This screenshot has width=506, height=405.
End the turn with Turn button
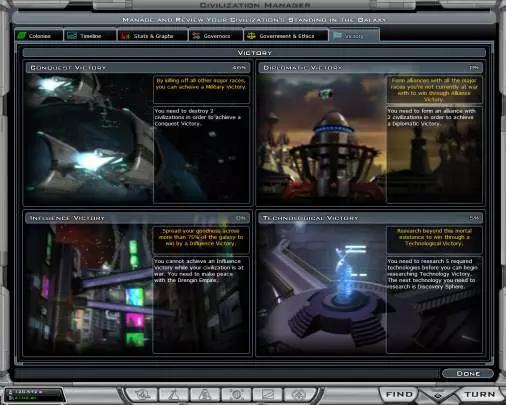point(480,395)
